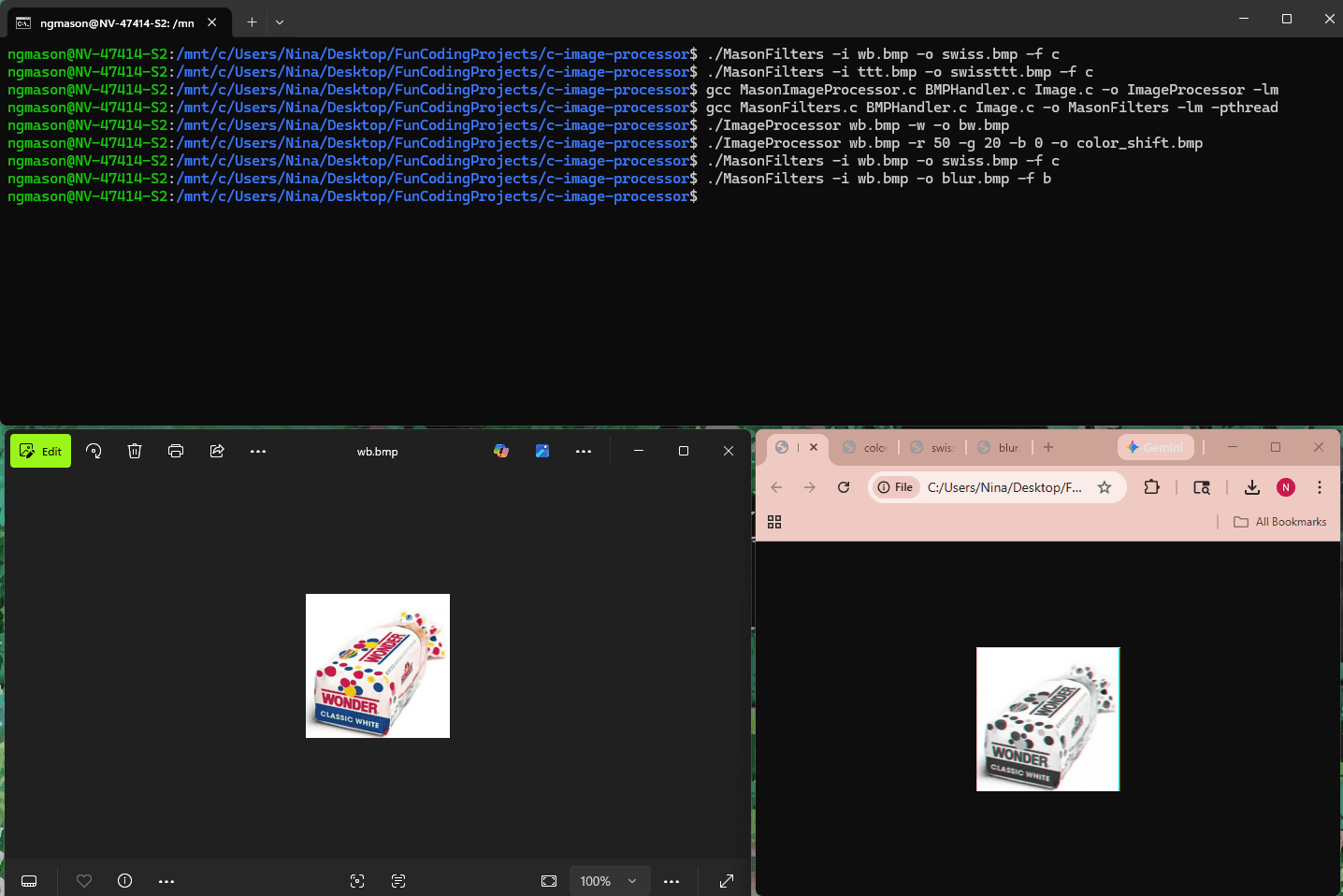Go back in Chrome
The height and width of the screenshot is (896, 1343).
(776, 487)
